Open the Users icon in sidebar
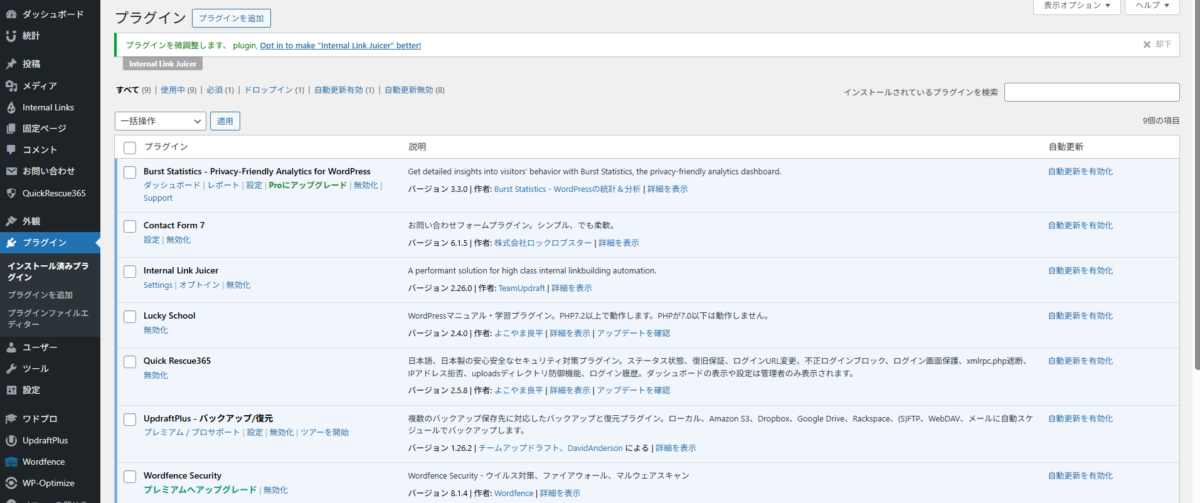 [x=10, y=348]
